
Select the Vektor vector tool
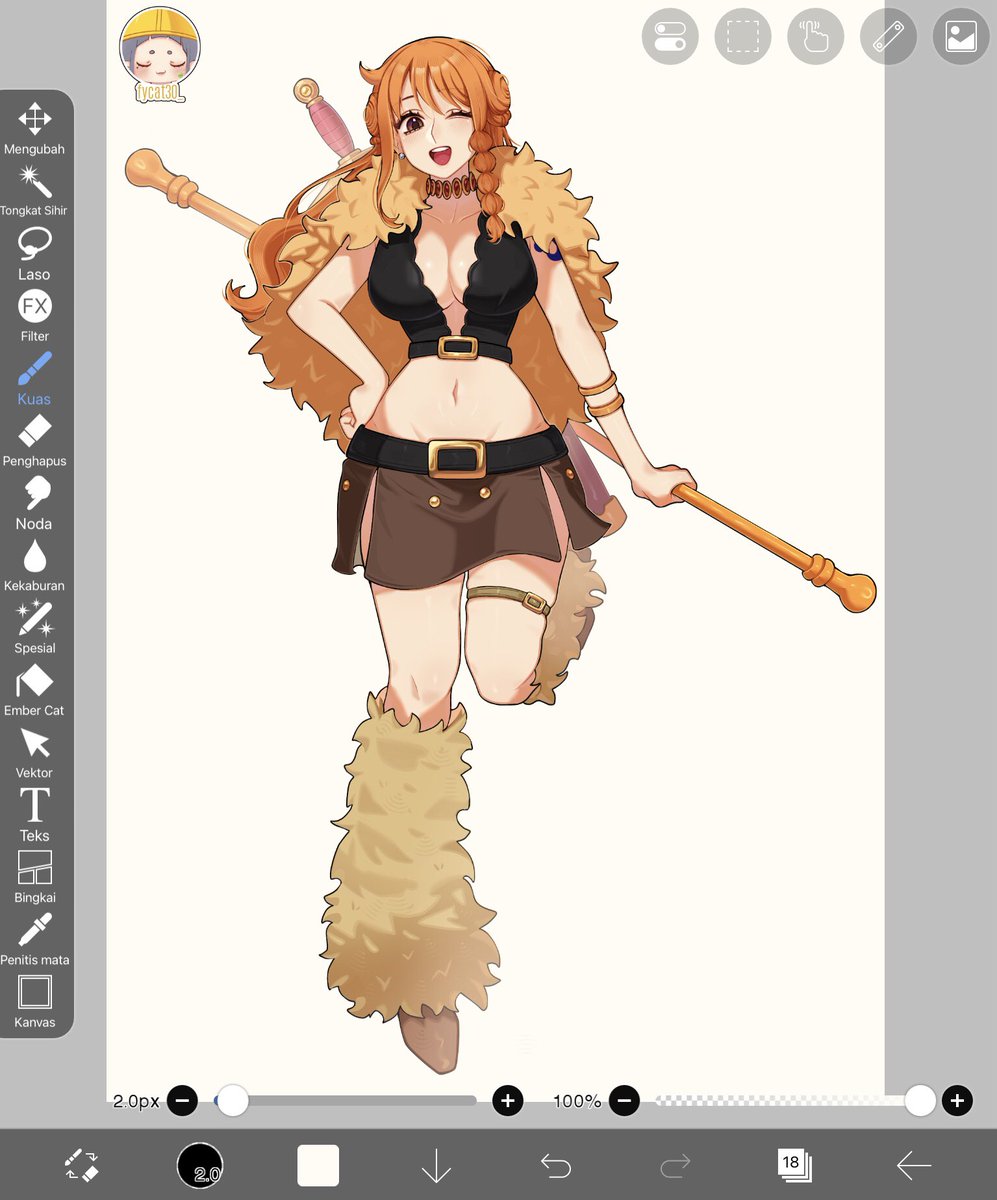point(34,752)
